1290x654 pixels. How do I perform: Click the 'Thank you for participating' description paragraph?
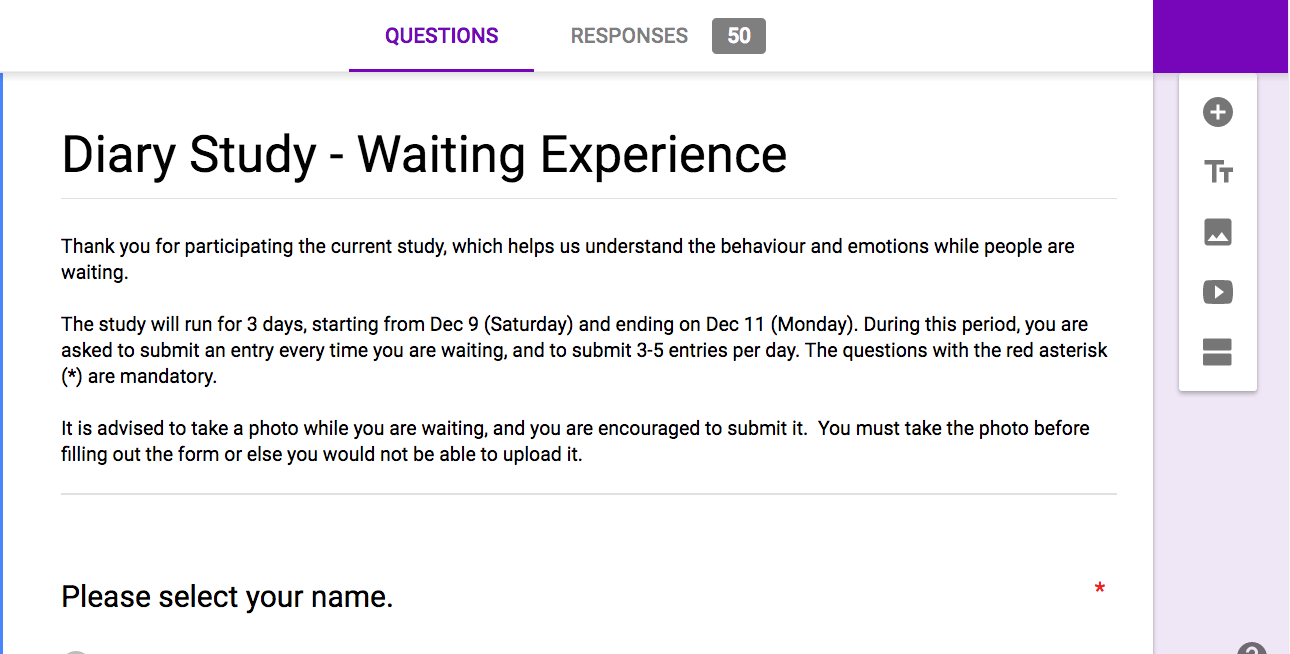567,258
